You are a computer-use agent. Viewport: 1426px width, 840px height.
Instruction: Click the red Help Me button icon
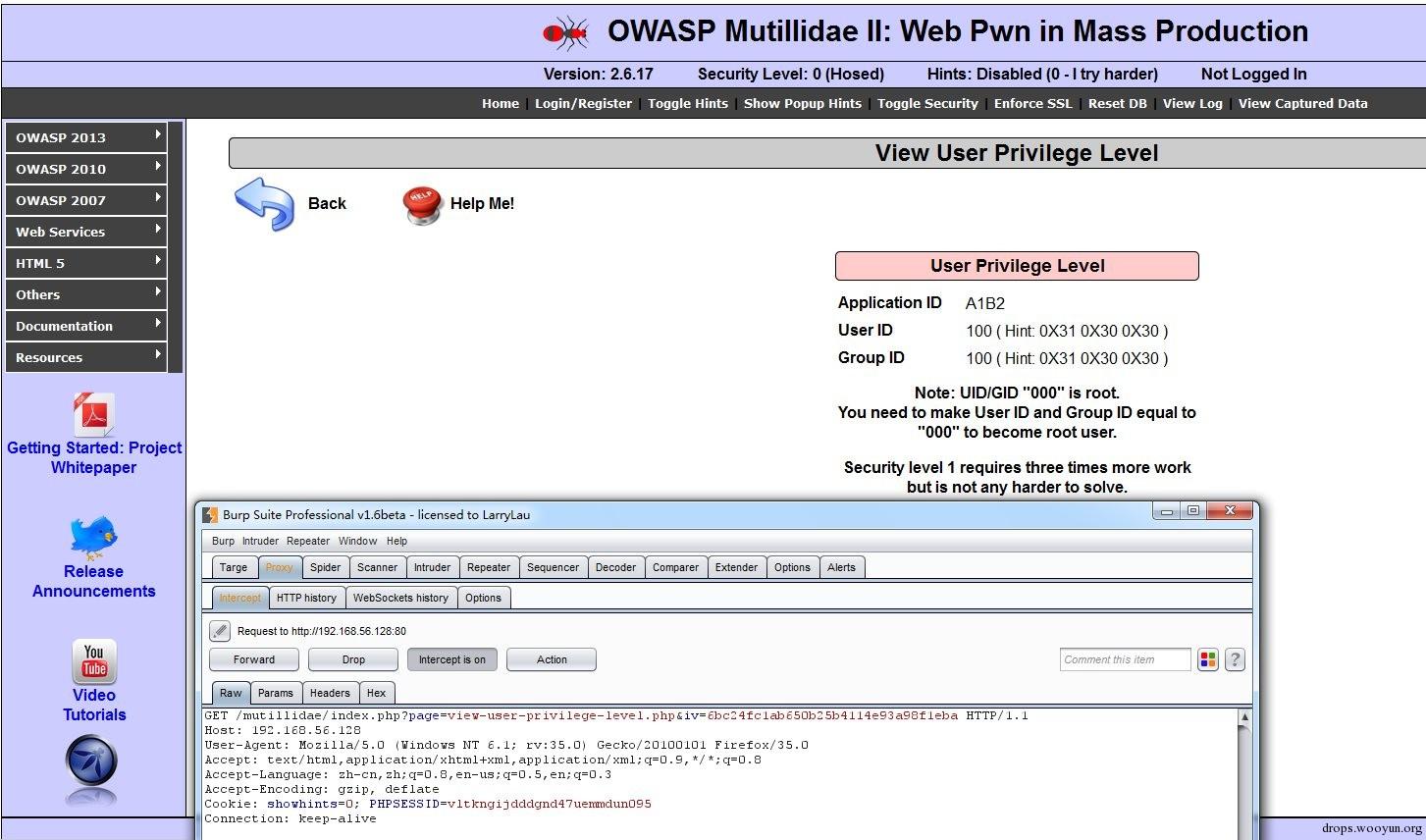point(422,204)
